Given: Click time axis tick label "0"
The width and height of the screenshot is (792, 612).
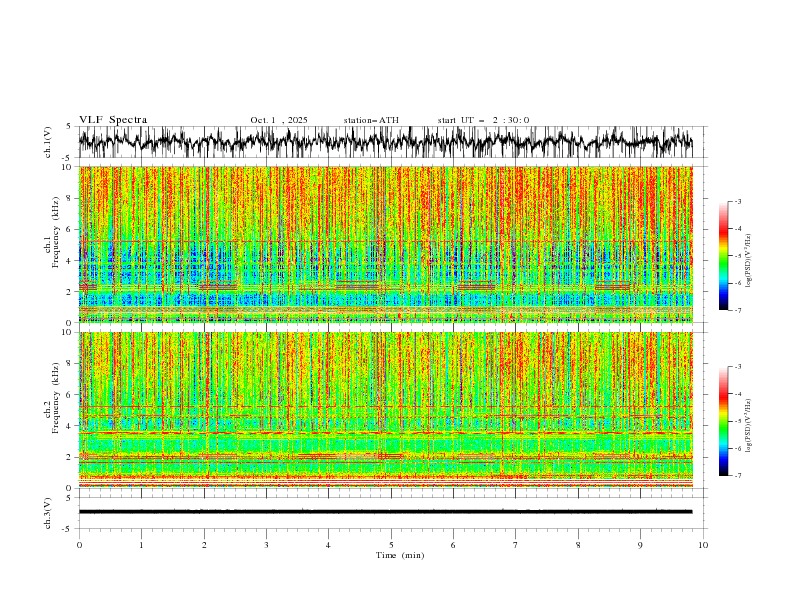Looking at the screenshot, I should [79, 545].
